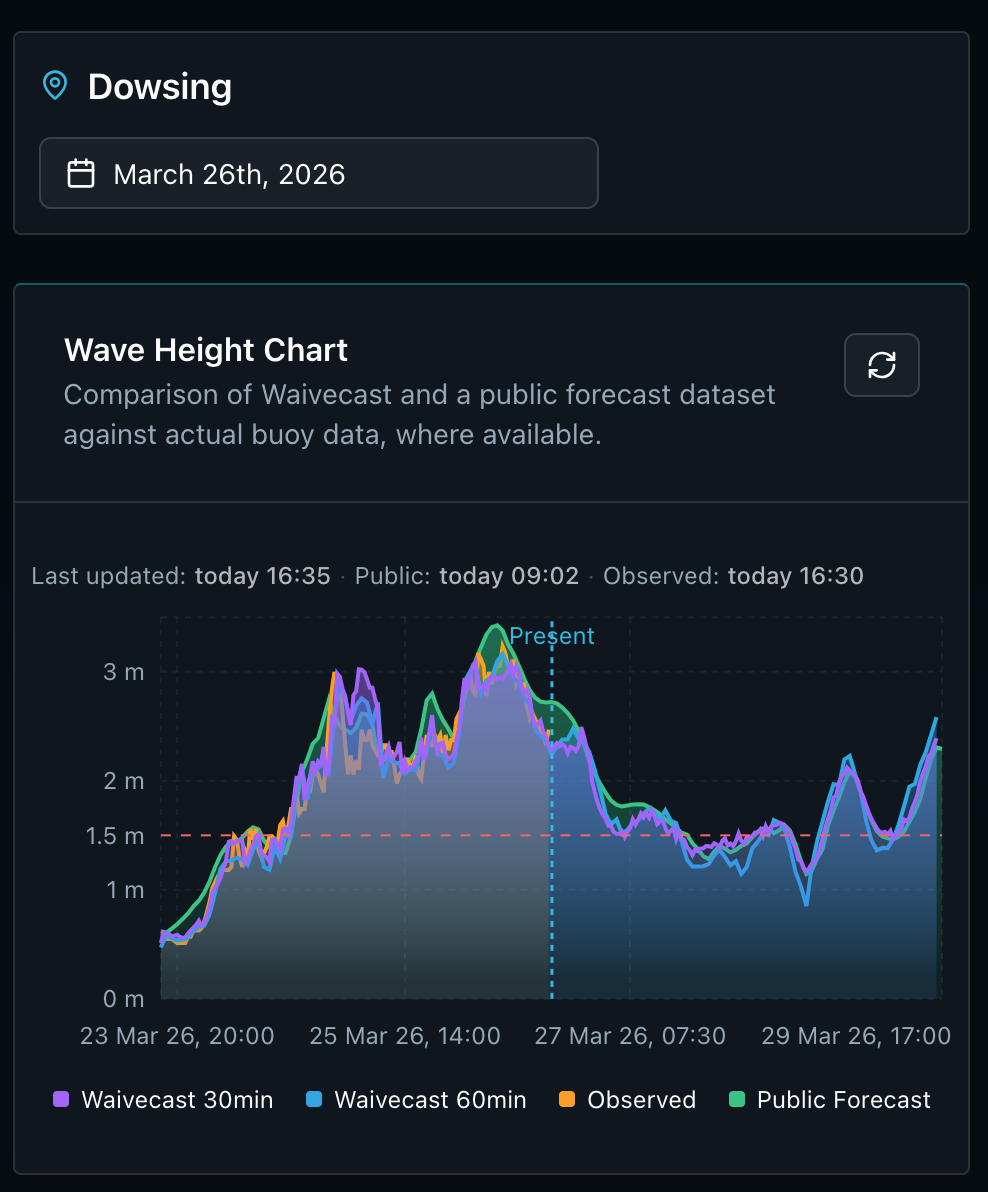988x1192 pixels.
Task: Click the 29 Mar 26, 17:00 axis label
Action: (x=856, y=1036)
